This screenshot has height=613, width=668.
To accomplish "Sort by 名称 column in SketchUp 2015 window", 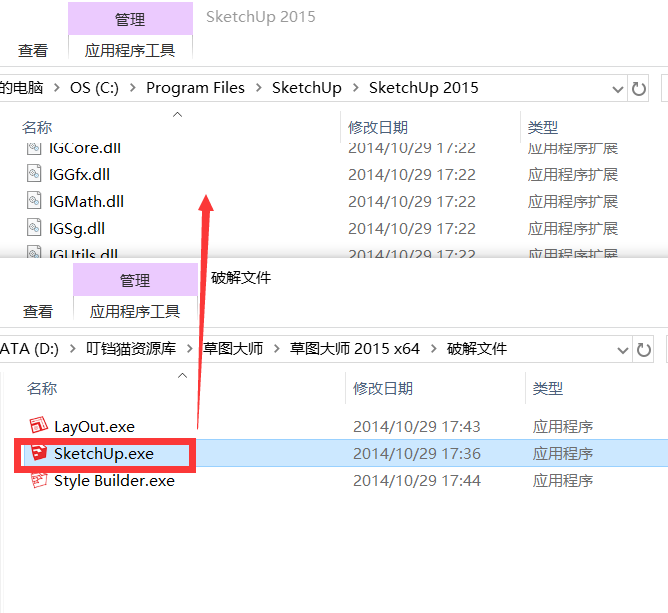I will 37,127.
